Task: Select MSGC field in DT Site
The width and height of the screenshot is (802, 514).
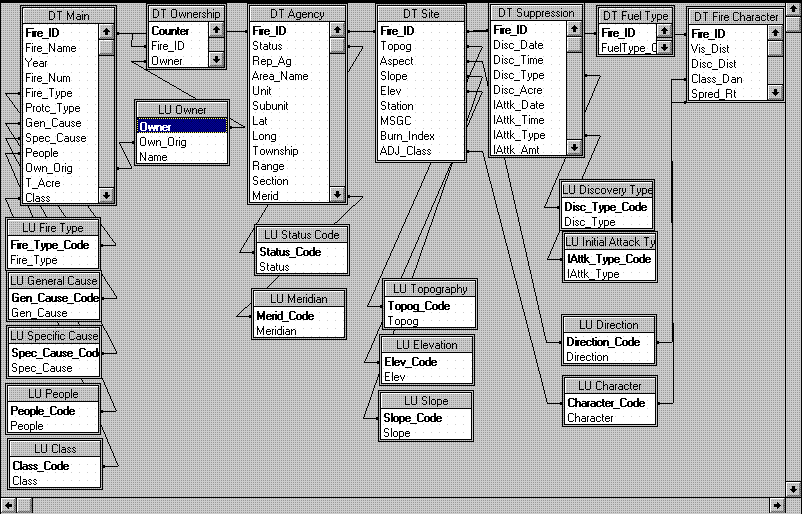Action: pyautogui.click(x=395, y=121)
